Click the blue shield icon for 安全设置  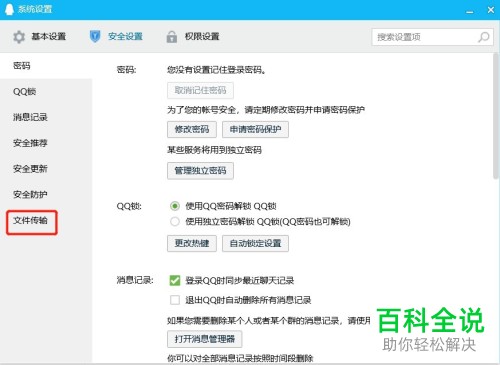95,36
